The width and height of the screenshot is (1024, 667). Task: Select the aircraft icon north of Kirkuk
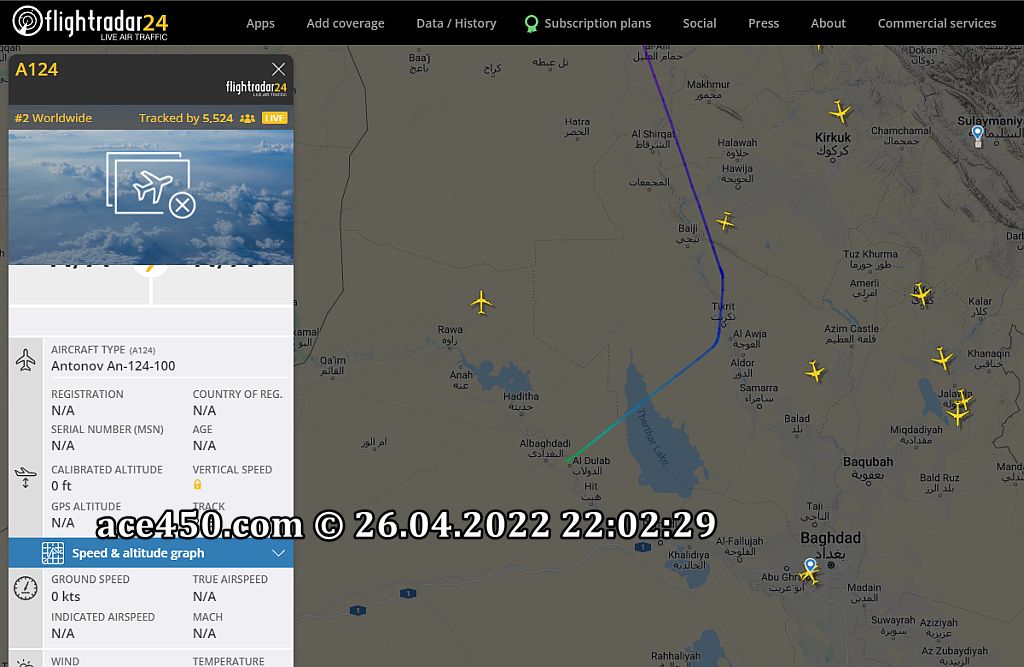tap(840, 112)
